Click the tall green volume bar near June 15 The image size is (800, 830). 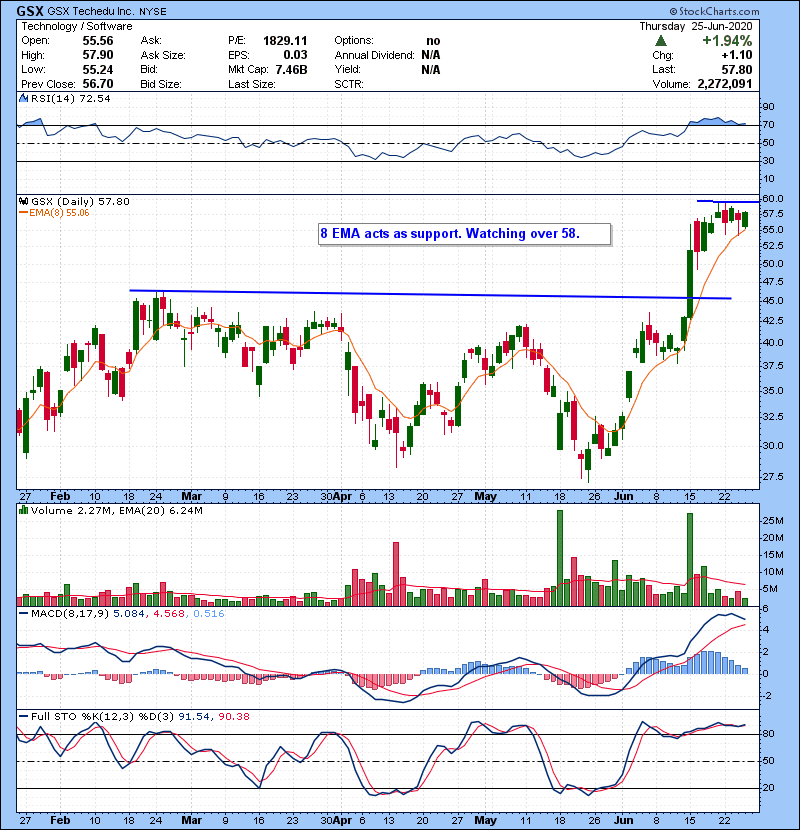pos(689,560)
